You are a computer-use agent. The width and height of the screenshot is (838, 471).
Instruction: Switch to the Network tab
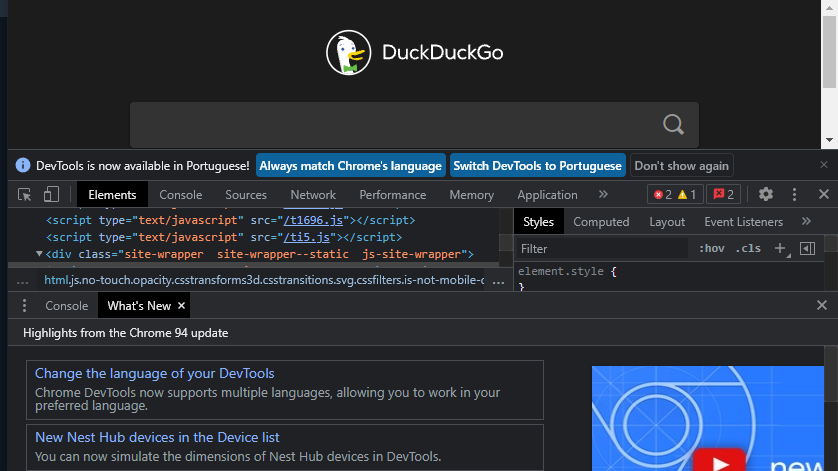tap(313, 195)
